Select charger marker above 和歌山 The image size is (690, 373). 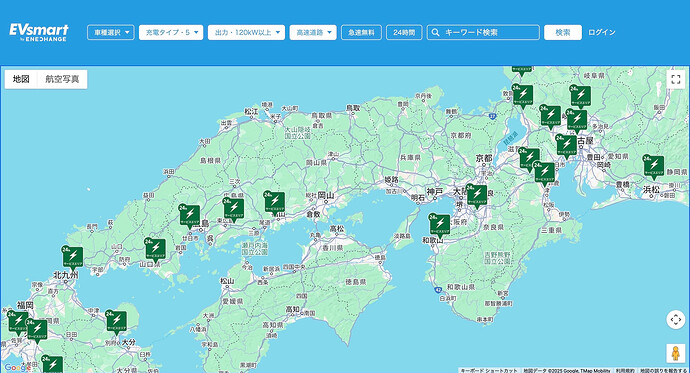pyautogui.click(x=440, y=226)
